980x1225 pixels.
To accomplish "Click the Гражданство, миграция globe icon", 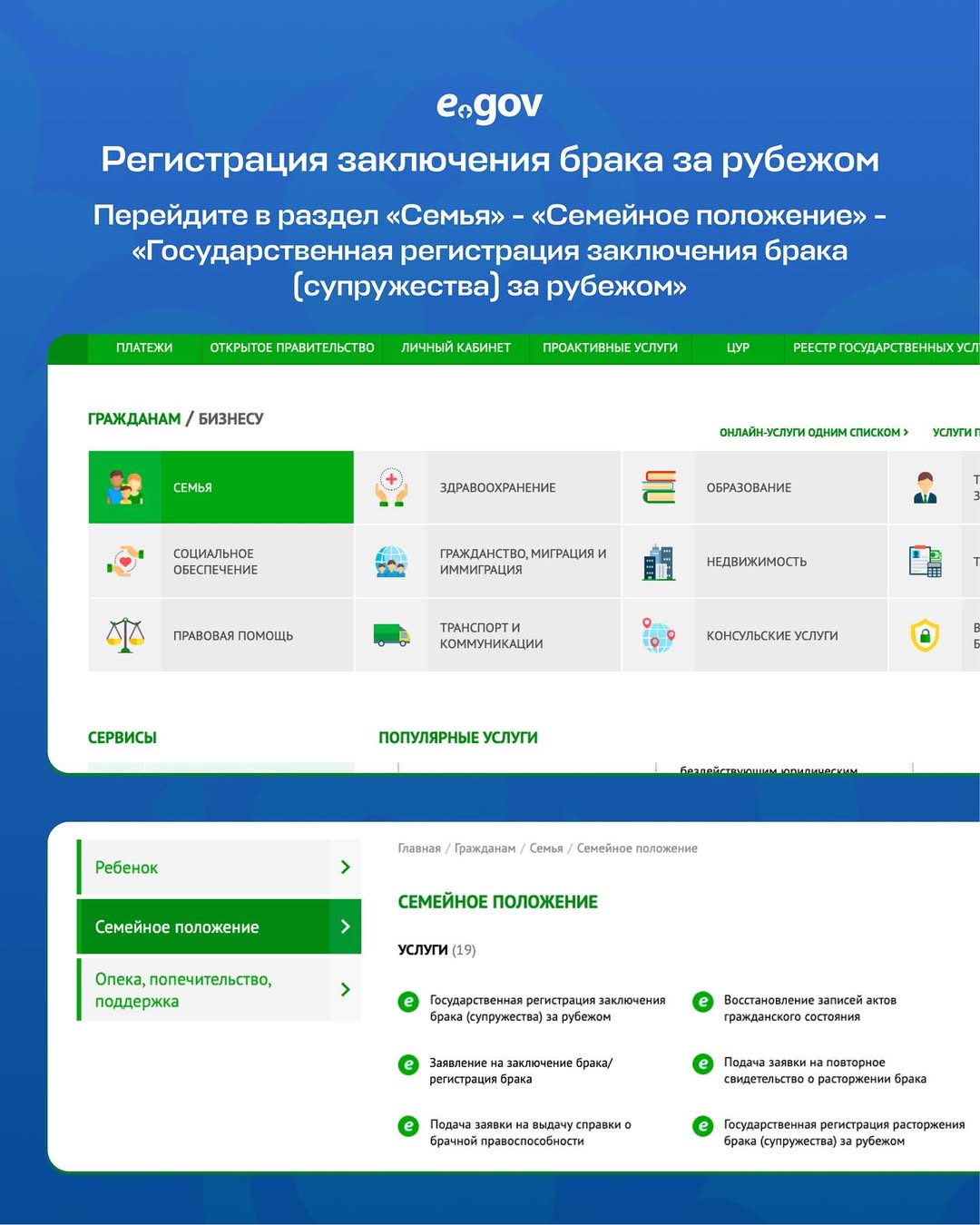I will point(391,562).
